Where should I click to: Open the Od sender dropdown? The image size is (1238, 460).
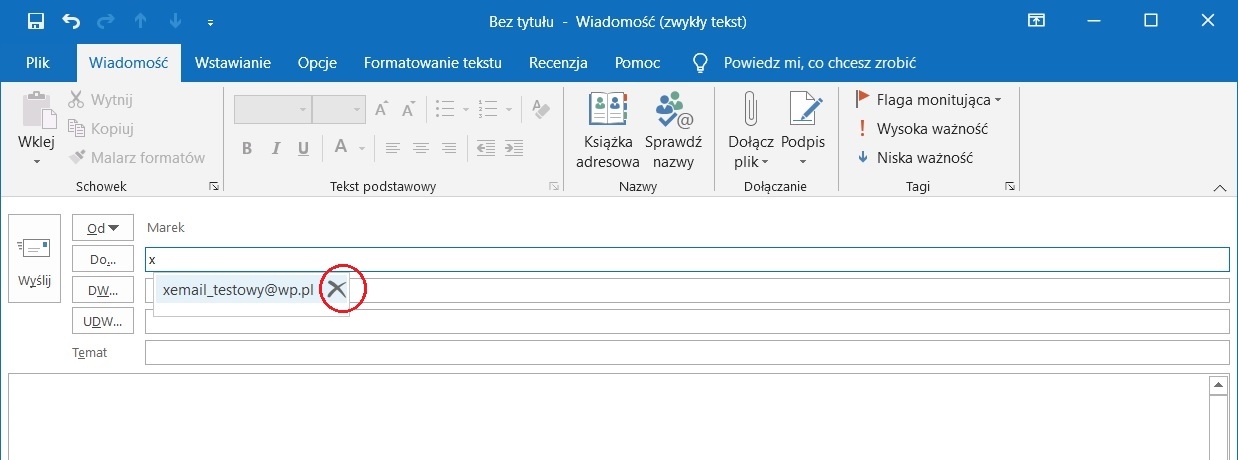point(103,227)
